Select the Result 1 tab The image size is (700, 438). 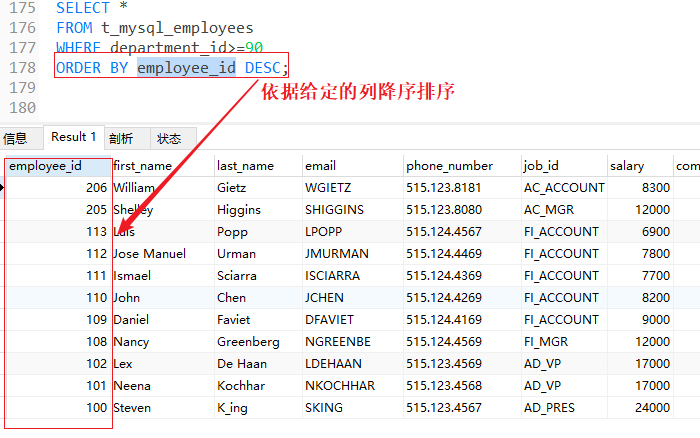(x=74, y=137)
